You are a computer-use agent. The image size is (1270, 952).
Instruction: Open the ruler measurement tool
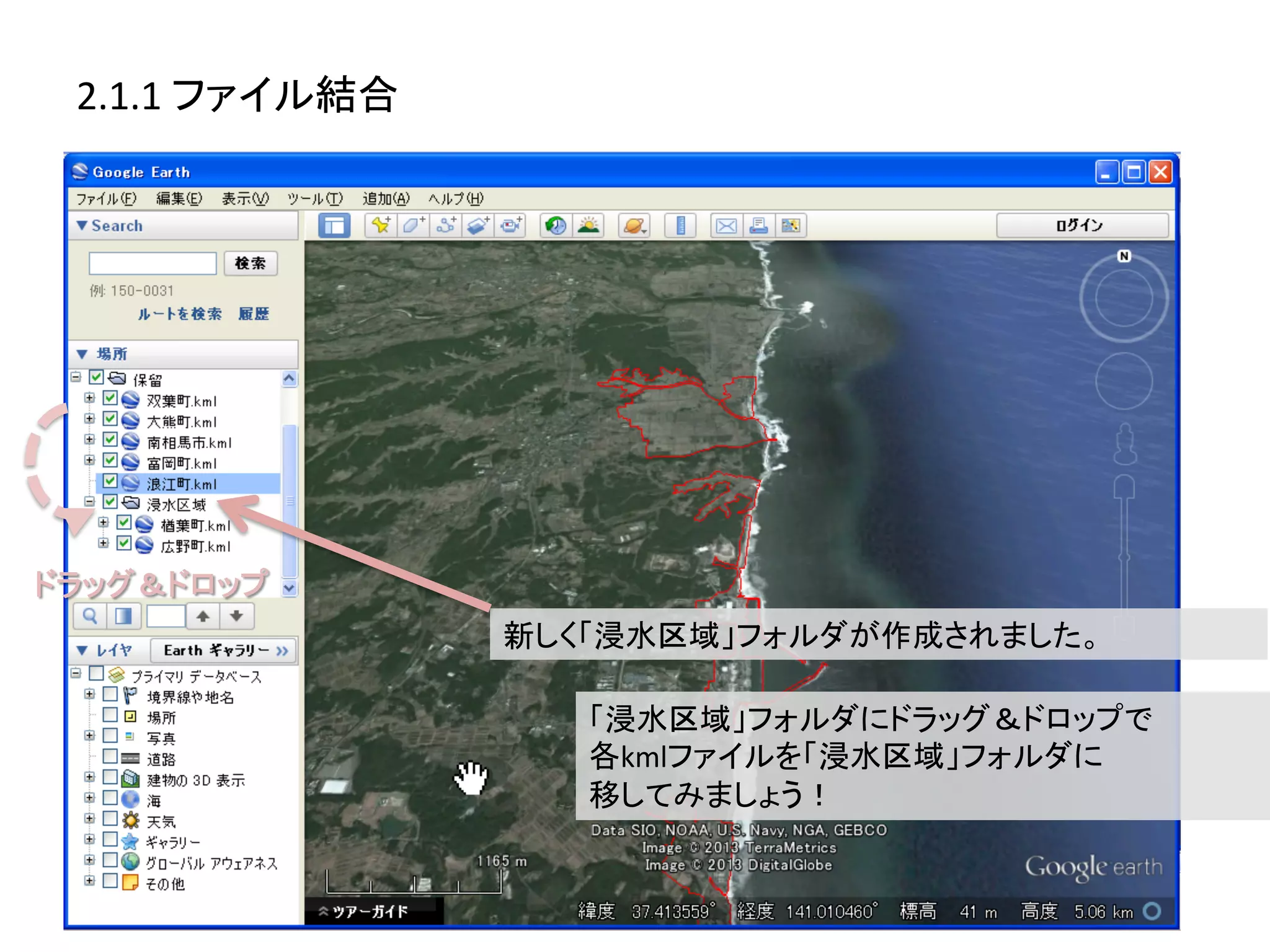coord(680,226)
